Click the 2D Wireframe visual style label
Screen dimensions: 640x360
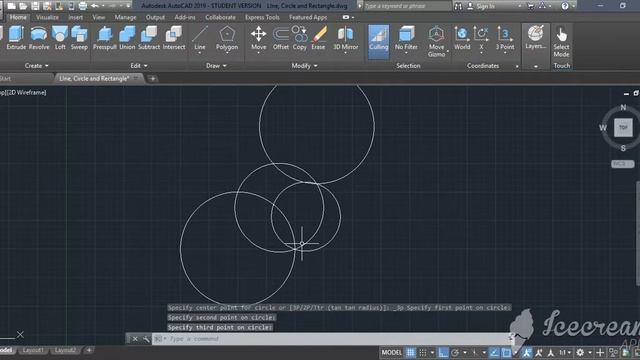coord(27,93)
